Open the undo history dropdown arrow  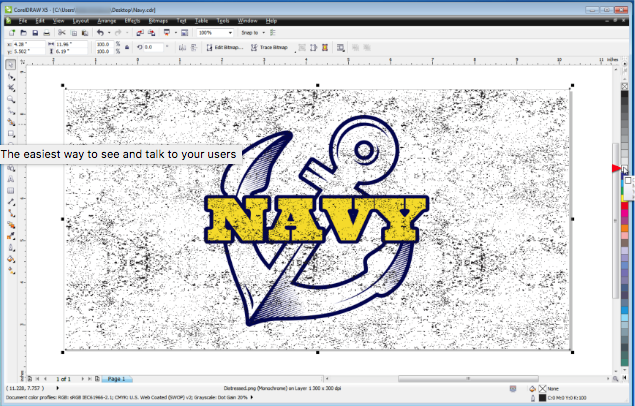pos(109,33)
